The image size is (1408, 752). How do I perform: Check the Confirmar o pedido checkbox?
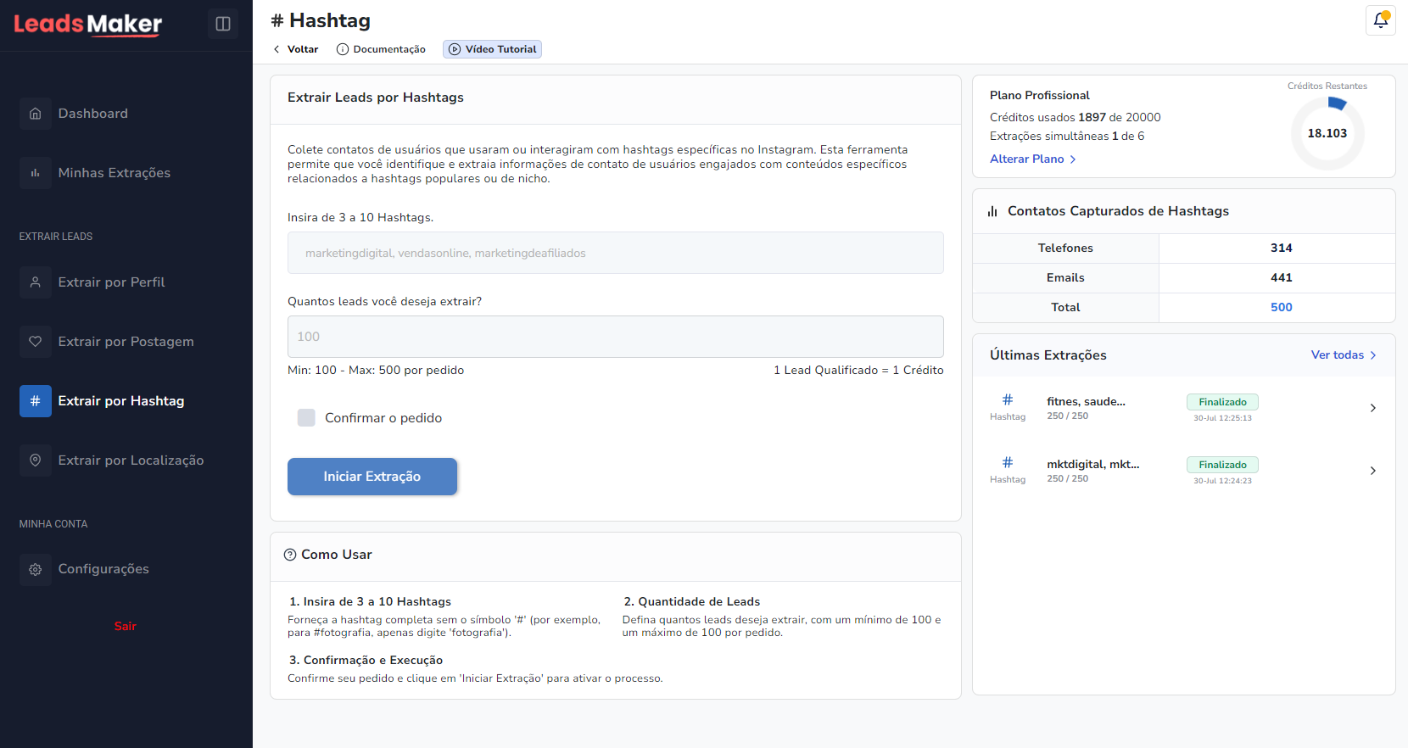click(306, 418)
